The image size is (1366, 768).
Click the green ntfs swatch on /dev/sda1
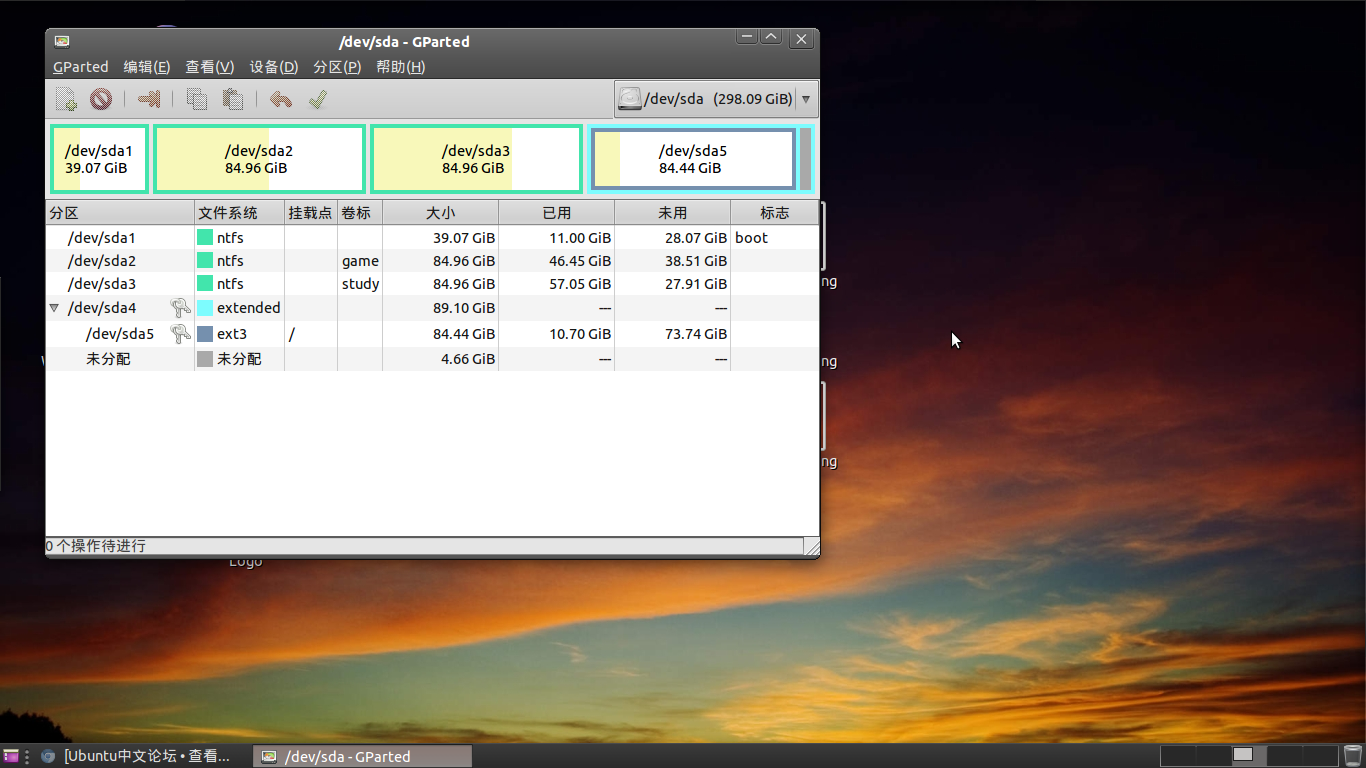[205, 238]
